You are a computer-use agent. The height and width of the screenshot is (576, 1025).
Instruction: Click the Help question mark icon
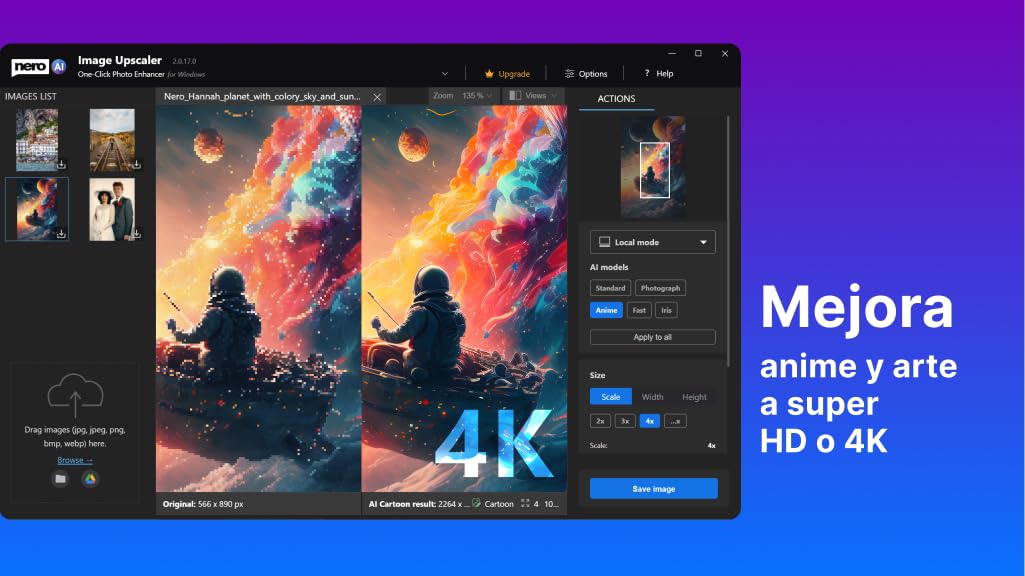tap(647, 73)
